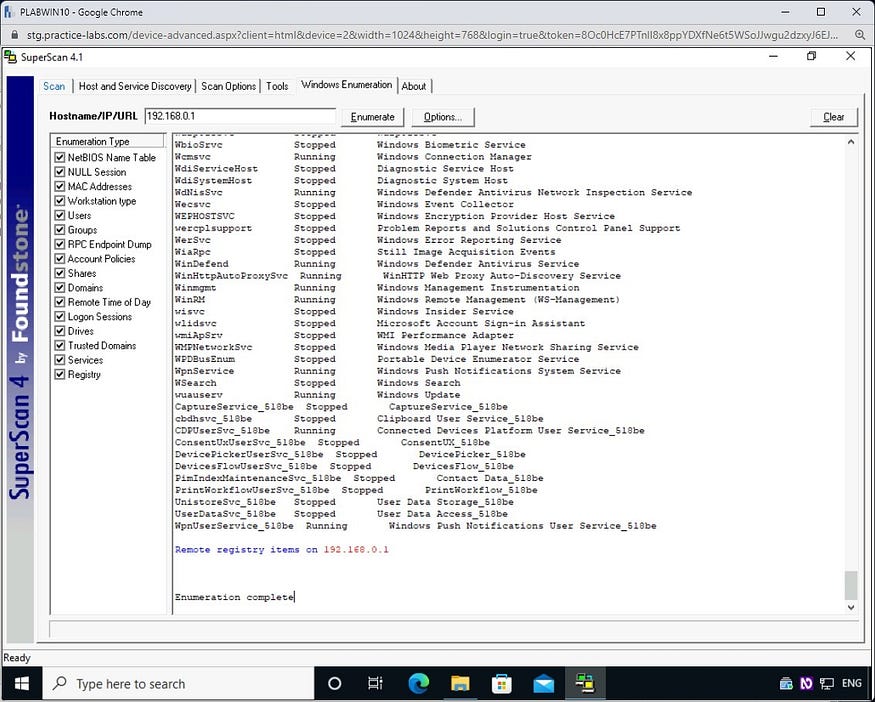Uncheck Remote Time of Day

(60, 302)
